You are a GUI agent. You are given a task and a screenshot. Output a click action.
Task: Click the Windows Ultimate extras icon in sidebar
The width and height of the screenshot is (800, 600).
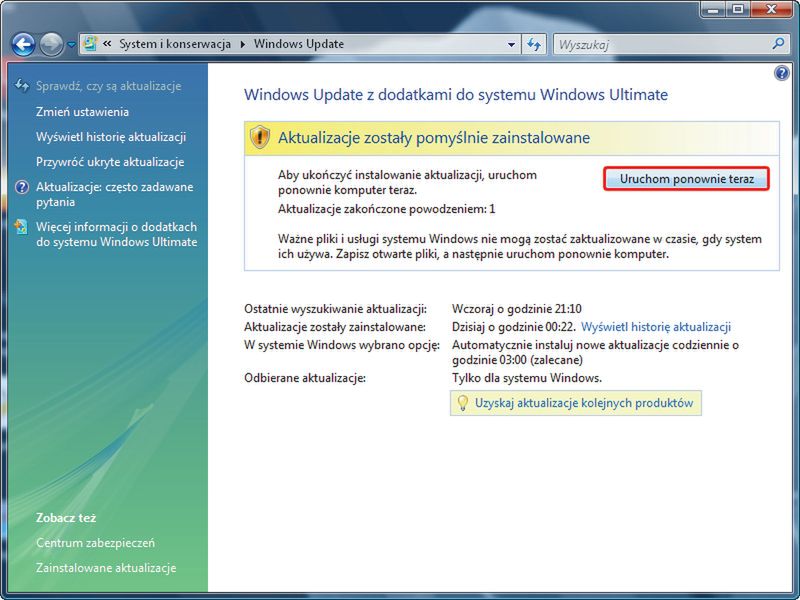pyautogui.click(x=21, y=227)
